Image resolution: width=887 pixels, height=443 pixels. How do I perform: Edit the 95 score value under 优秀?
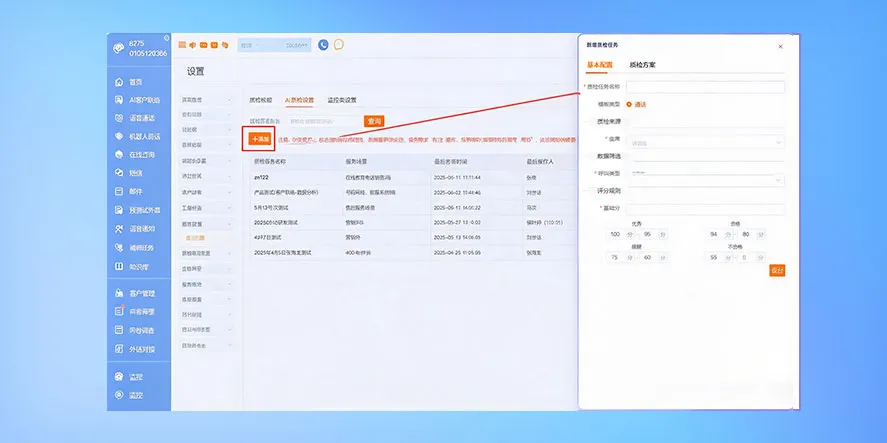tap(647, 234)
